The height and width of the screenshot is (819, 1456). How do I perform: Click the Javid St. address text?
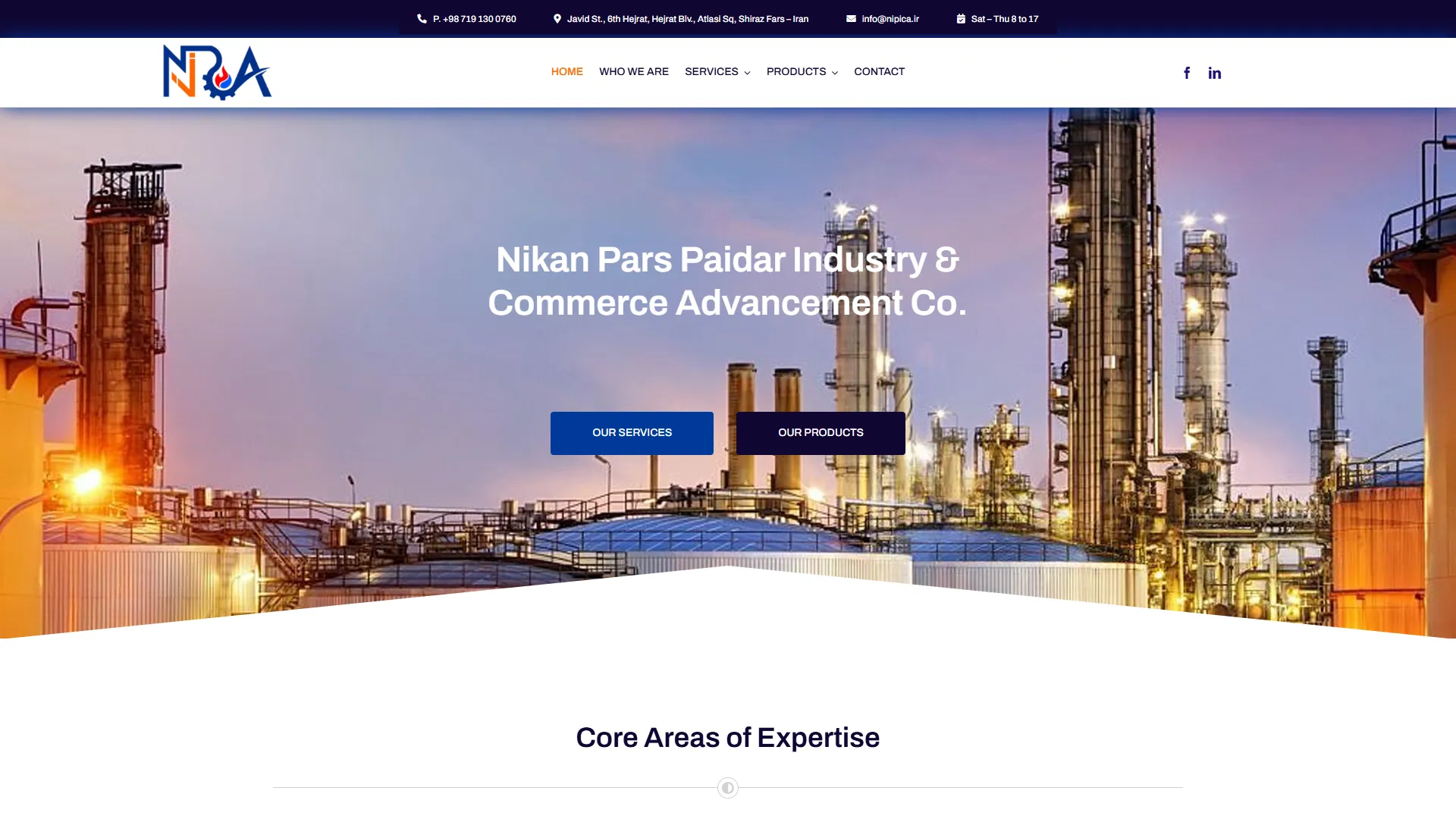coord(688,19)
